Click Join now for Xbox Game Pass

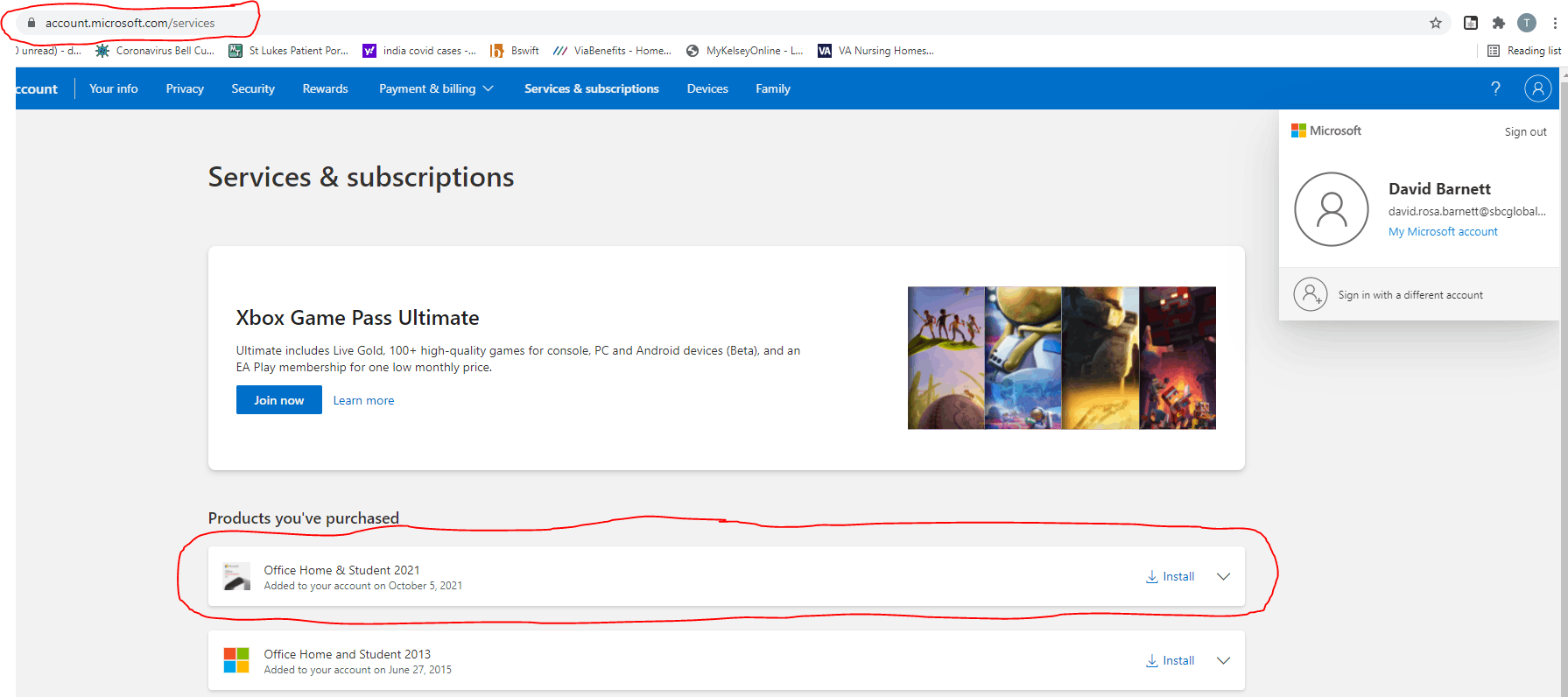point(279,400)
